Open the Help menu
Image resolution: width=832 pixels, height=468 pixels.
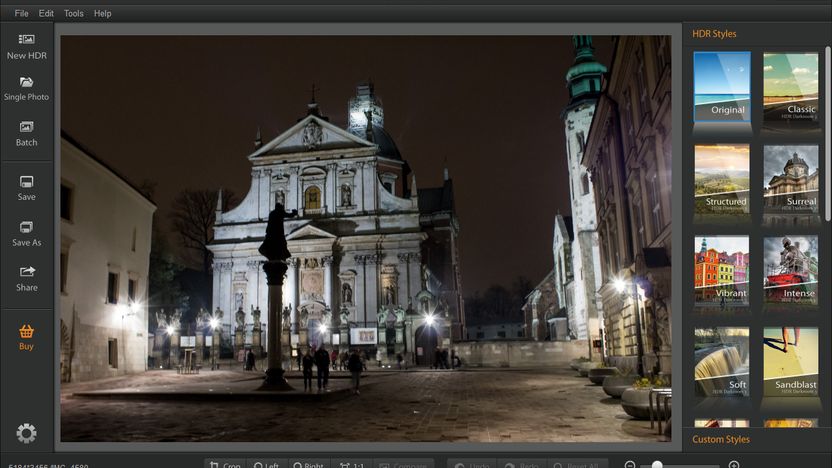[x=102, y=13]
